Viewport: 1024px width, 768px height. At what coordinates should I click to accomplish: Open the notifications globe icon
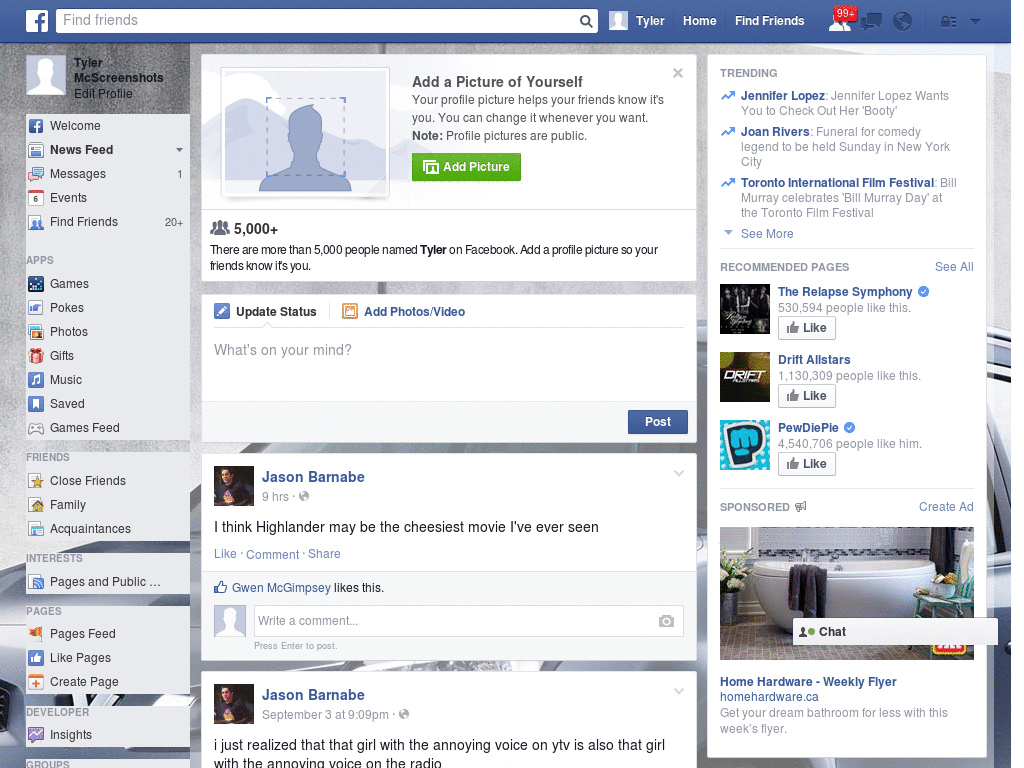pyautogui.click(x=903, y=22)
